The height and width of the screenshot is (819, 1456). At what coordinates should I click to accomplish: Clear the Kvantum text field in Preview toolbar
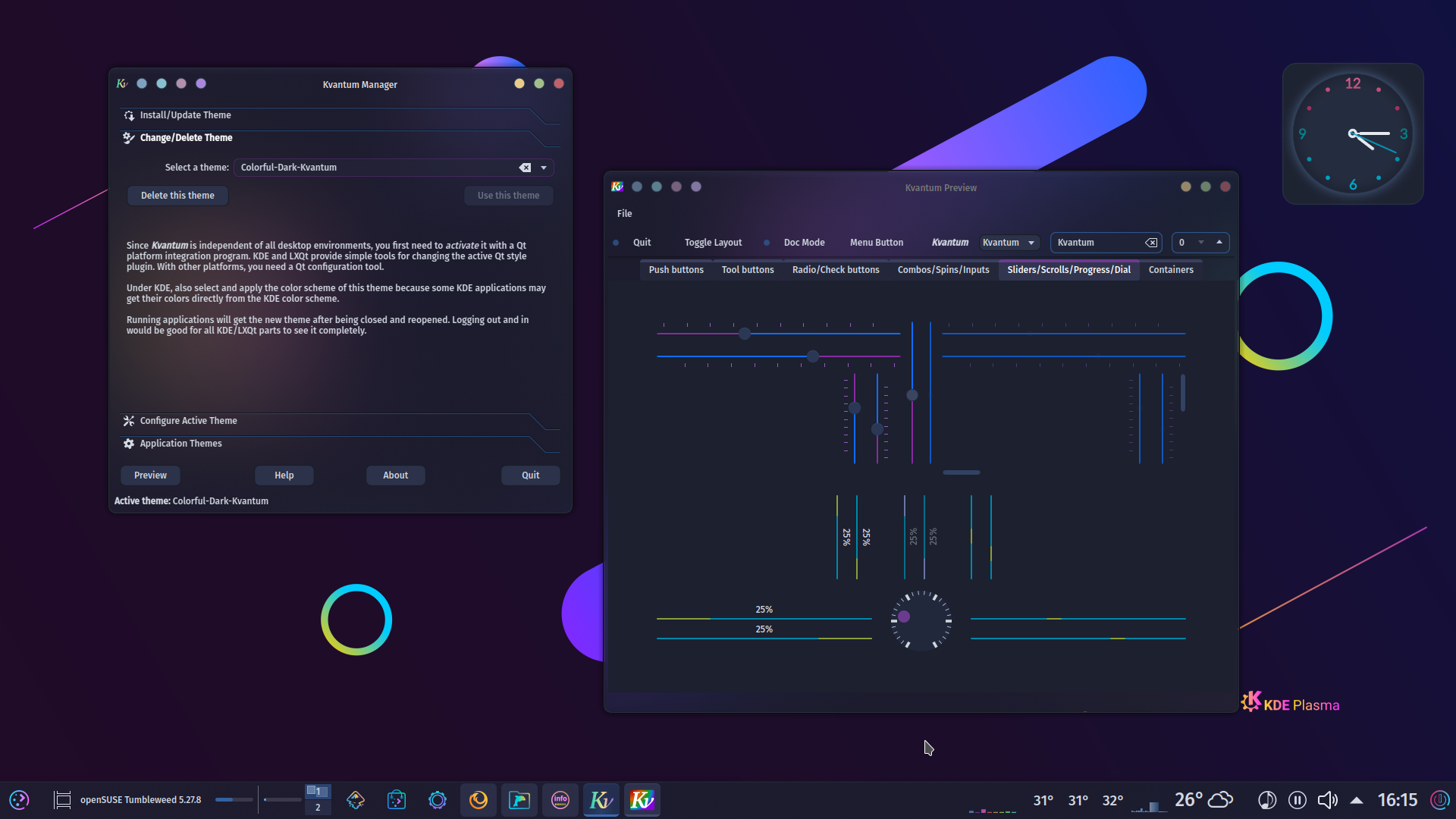coord(1151,243)
